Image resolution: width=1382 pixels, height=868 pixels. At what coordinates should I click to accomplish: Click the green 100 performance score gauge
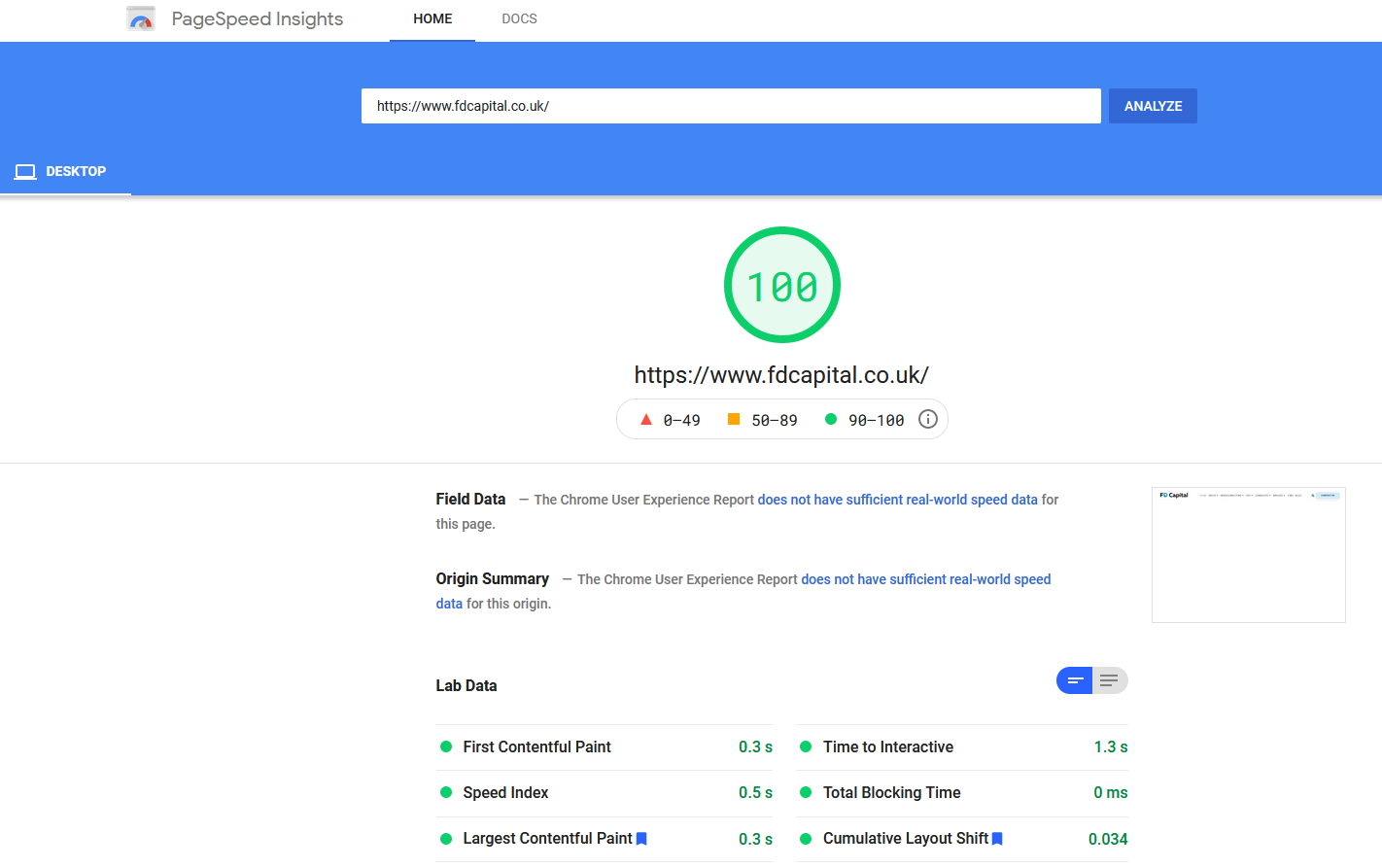click(782, 285)
